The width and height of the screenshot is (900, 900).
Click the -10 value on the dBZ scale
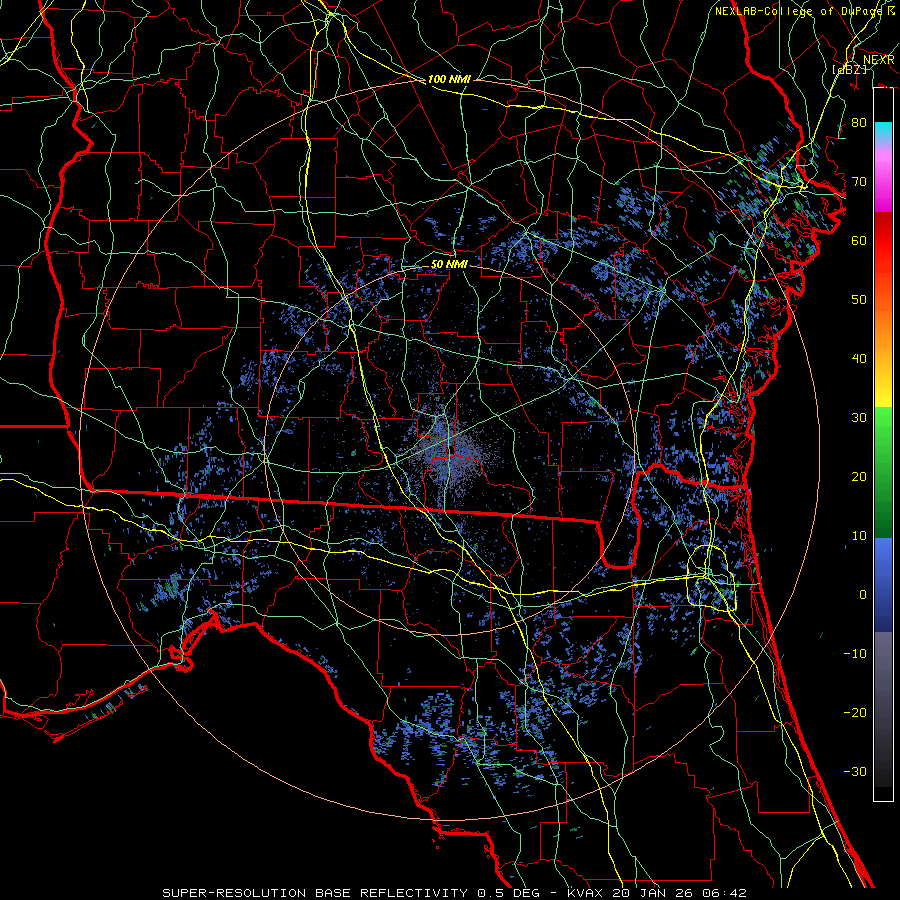pyautogui.click(x=855, y=654)
